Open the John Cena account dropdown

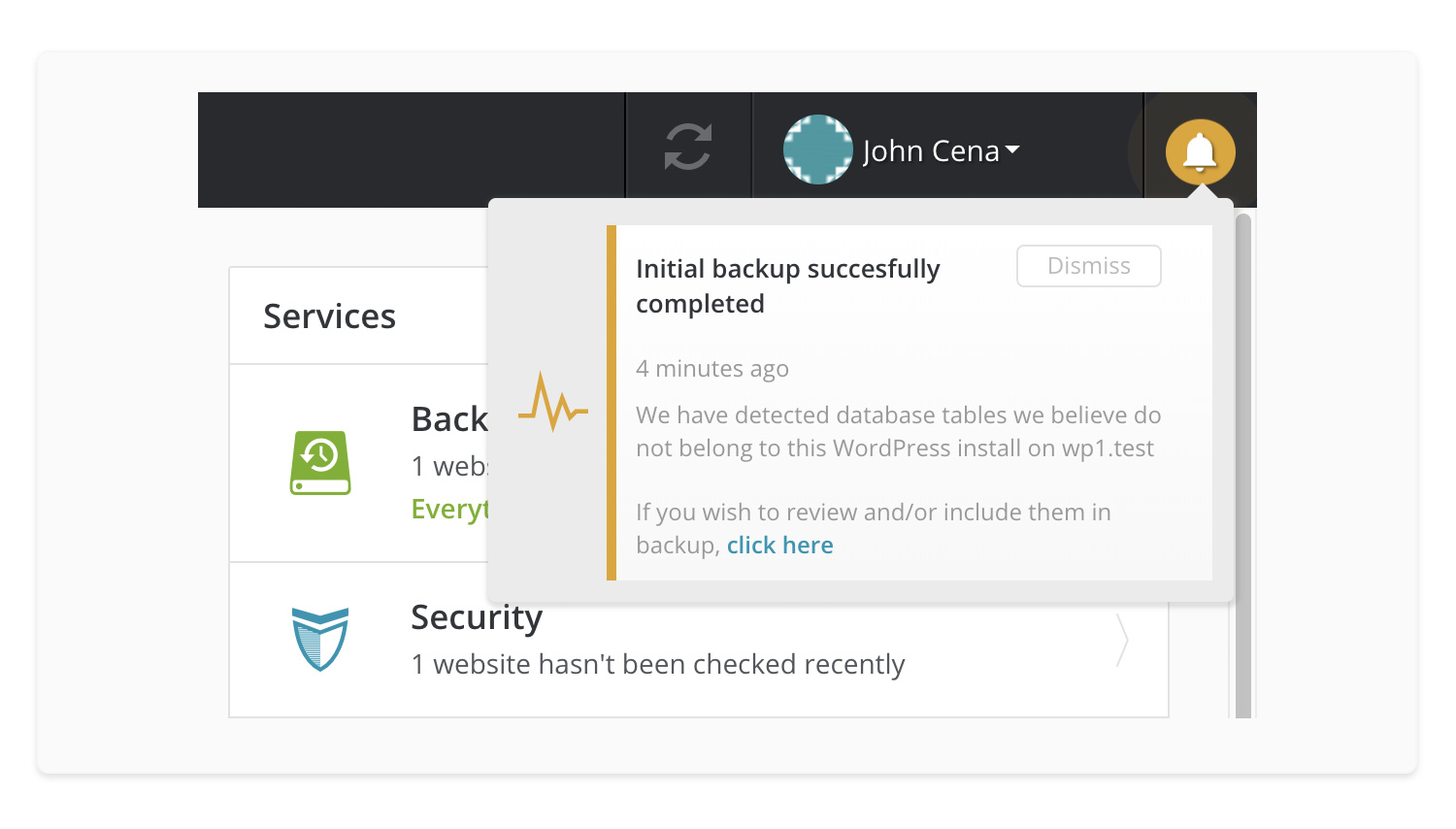click(x=941, y=150)
